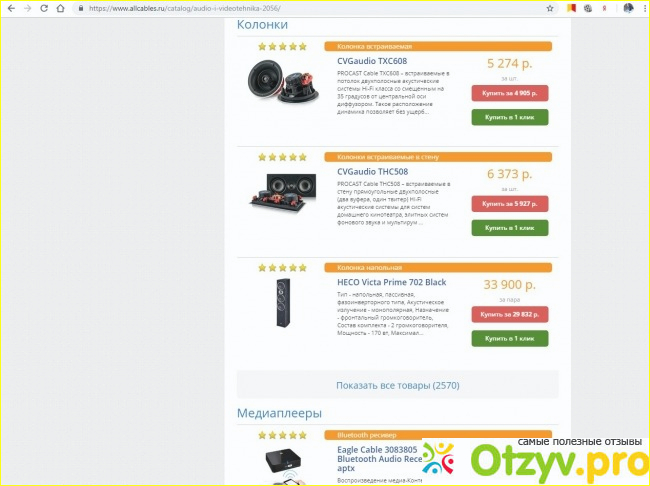Click the CVGaudio TXC608 speaker thumbnail
This screenshot has height=486, width=650.
(x=284, y=81)
